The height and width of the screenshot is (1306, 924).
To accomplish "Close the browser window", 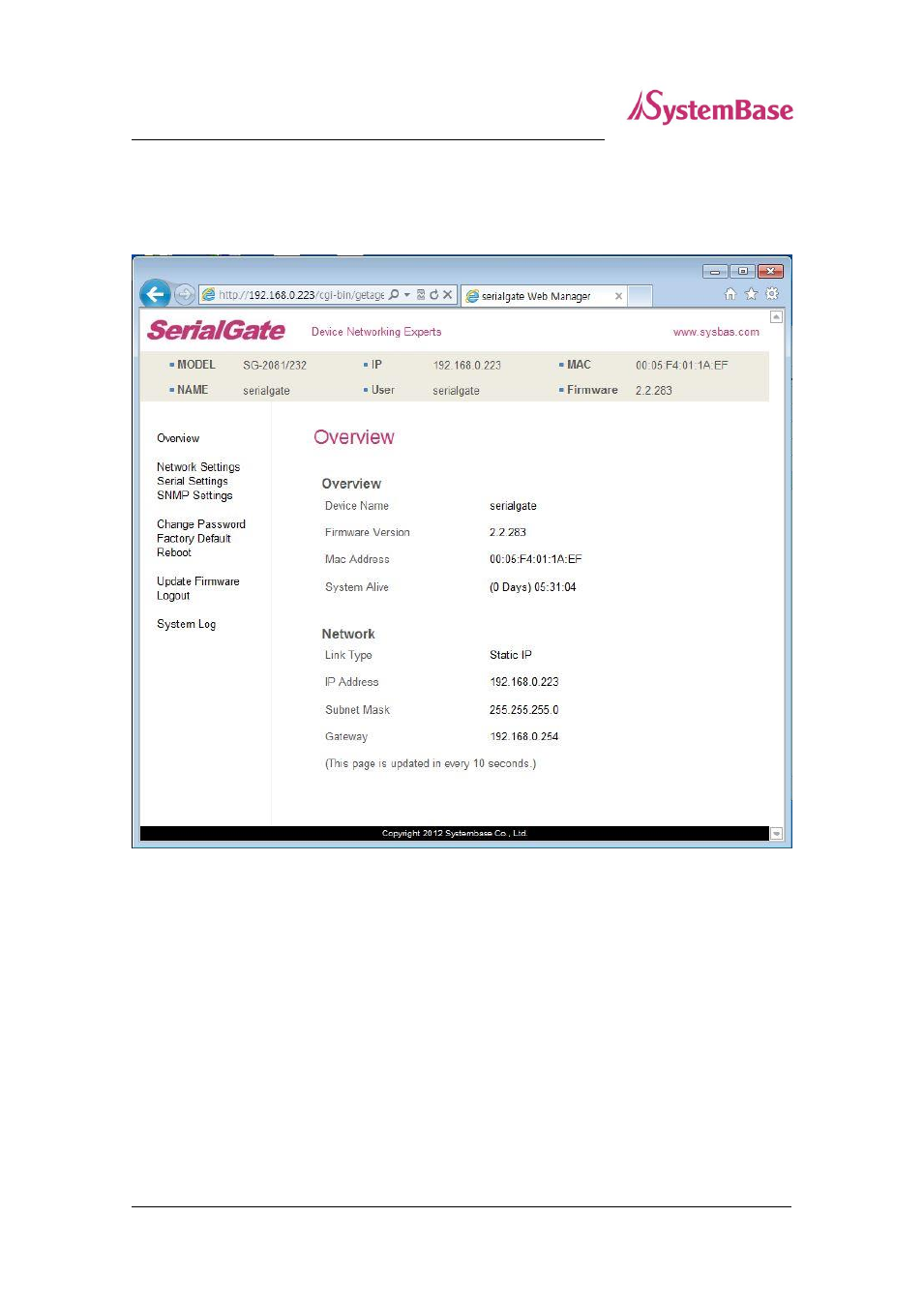I will point(770,271).
